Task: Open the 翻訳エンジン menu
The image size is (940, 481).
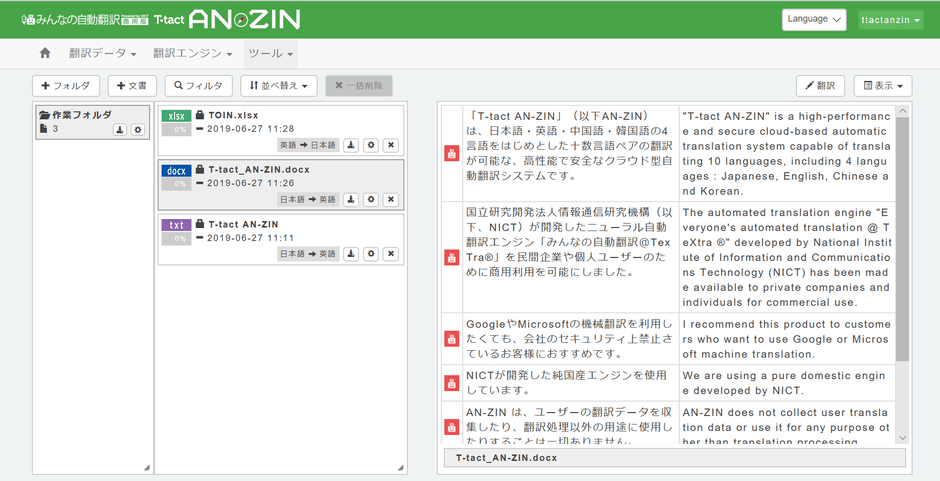Action: pos(192,53)
